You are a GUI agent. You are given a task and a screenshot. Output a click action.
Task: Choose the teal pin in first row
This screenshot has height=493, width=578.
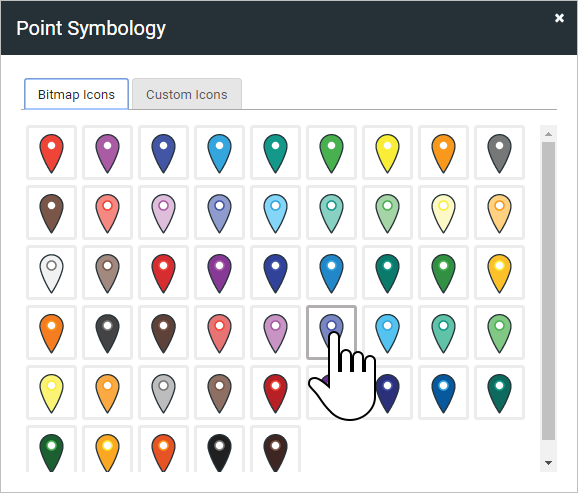point(275,153)
